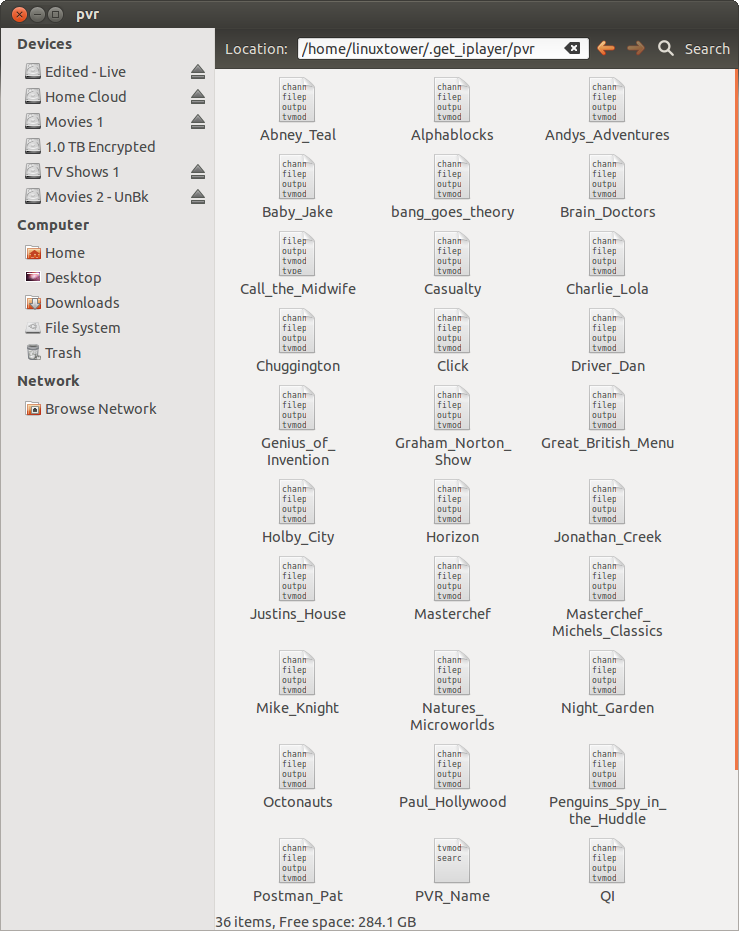Mount the 1.0 TB Encrypted volume

(x=100, y=147)
